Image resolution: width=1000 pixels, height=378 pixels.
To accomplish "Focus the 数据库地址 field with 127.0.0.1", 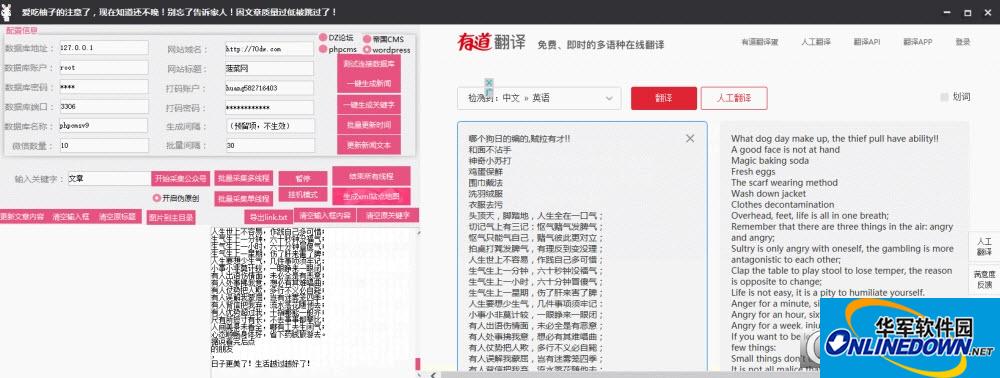I will tap(103, 48).
